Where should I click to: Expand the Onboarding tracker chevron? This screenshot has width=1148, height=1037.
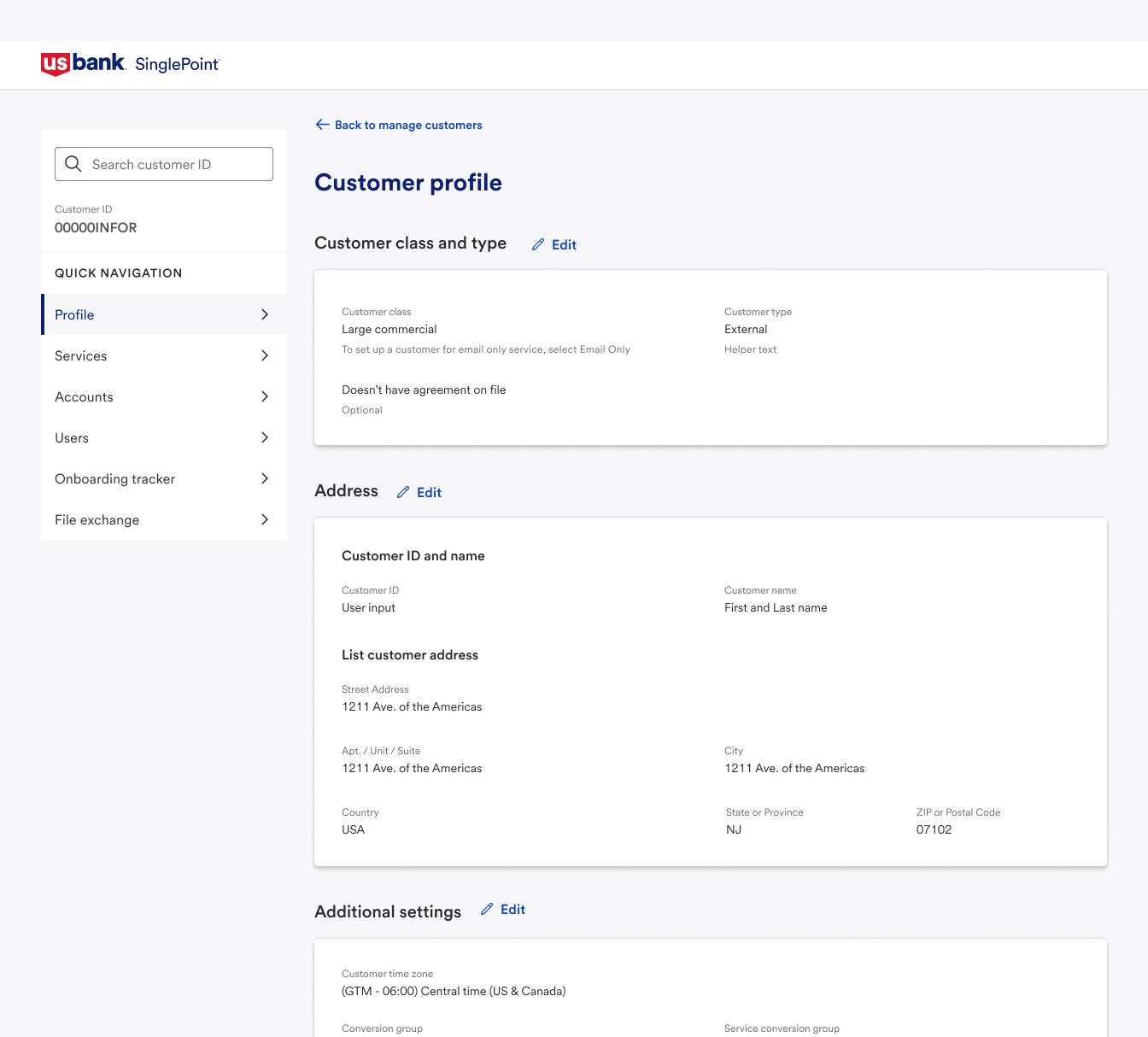pos(265,478)
